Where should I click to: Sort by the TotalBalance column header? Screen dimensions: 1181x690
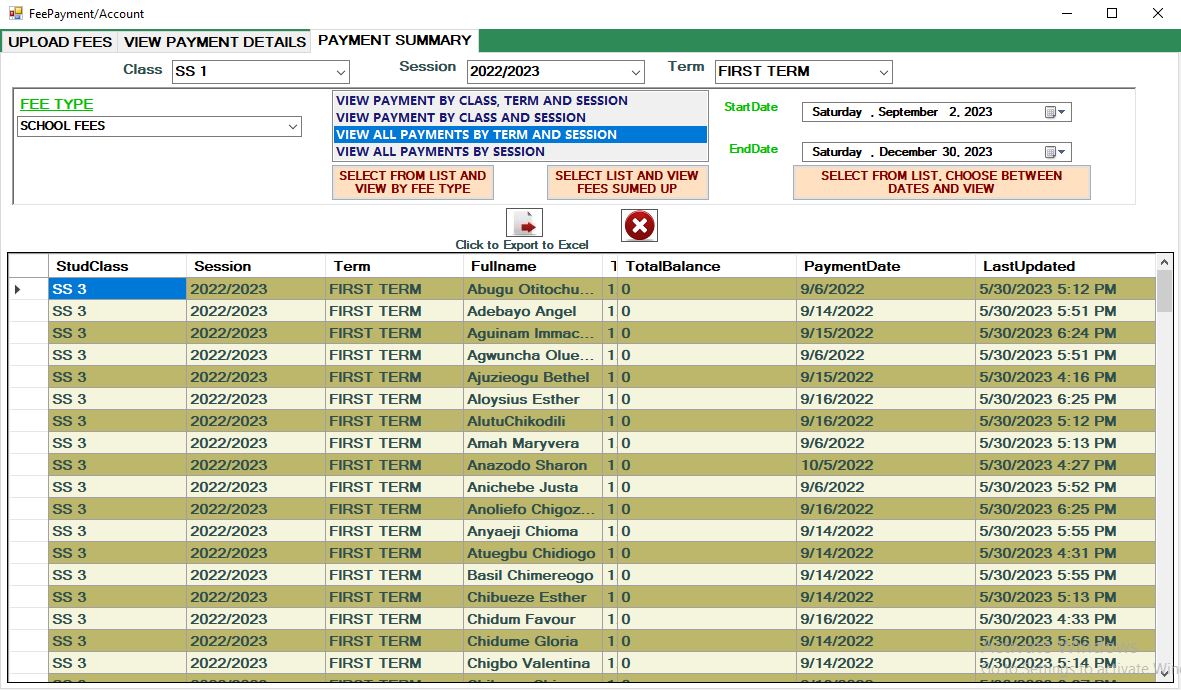pyautogui.click(x=707, y=266)
